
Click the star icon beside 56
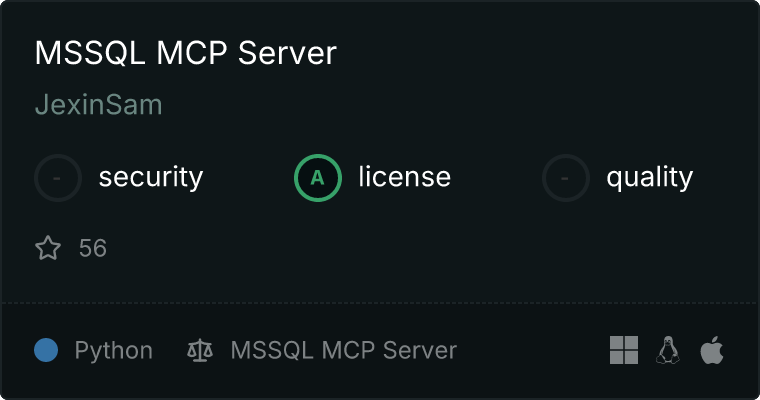[x=48, y=248]
